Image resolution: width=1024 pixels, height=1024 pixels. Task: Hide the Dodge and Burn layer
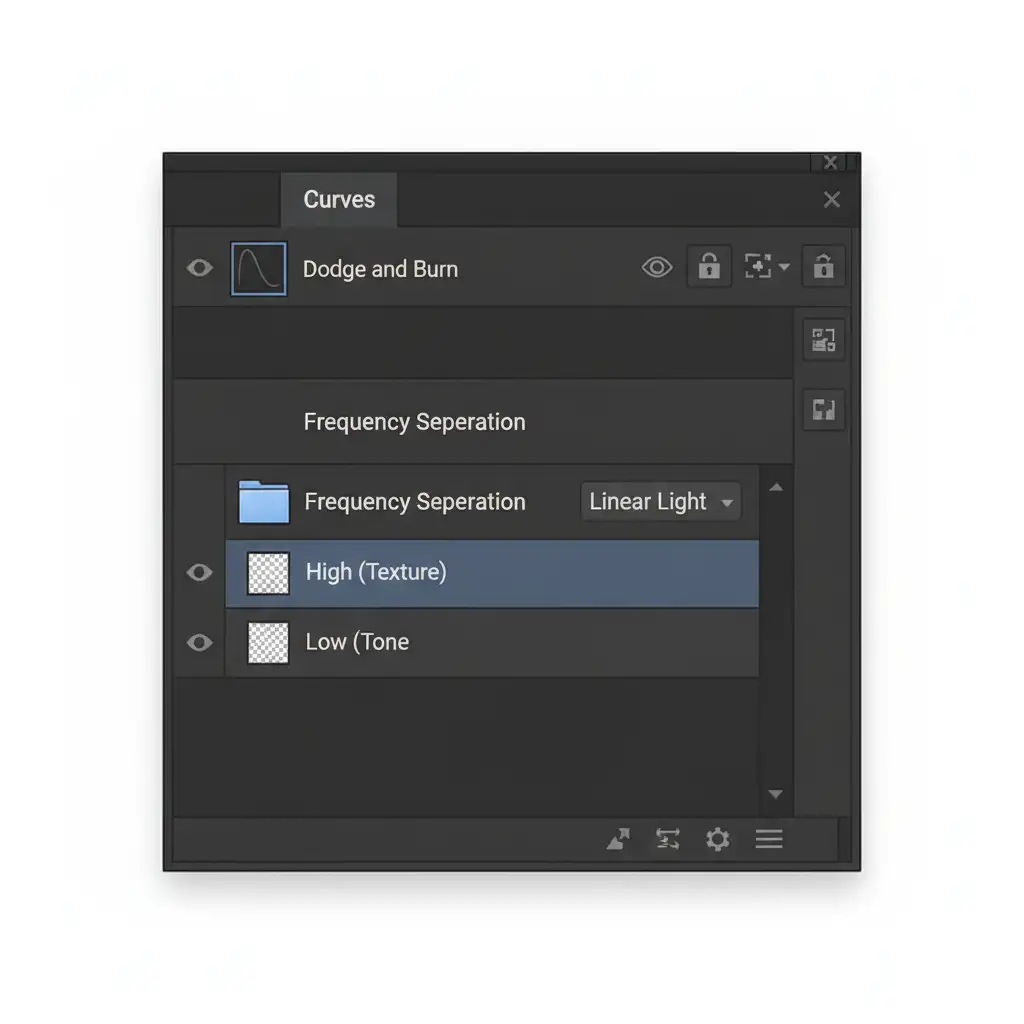click(x=200, y=268)
